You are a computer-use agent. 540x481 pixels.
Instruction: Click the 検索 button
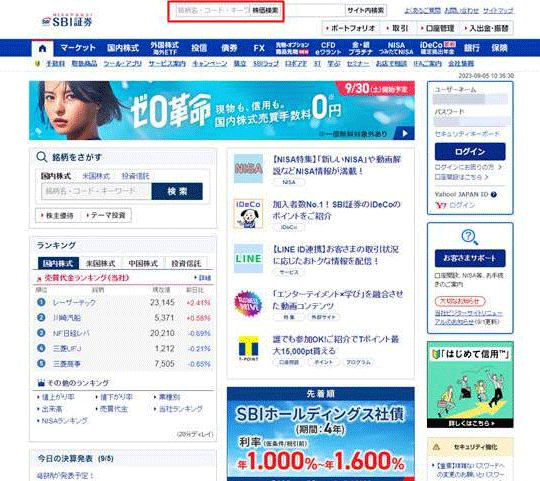point(177,191)
